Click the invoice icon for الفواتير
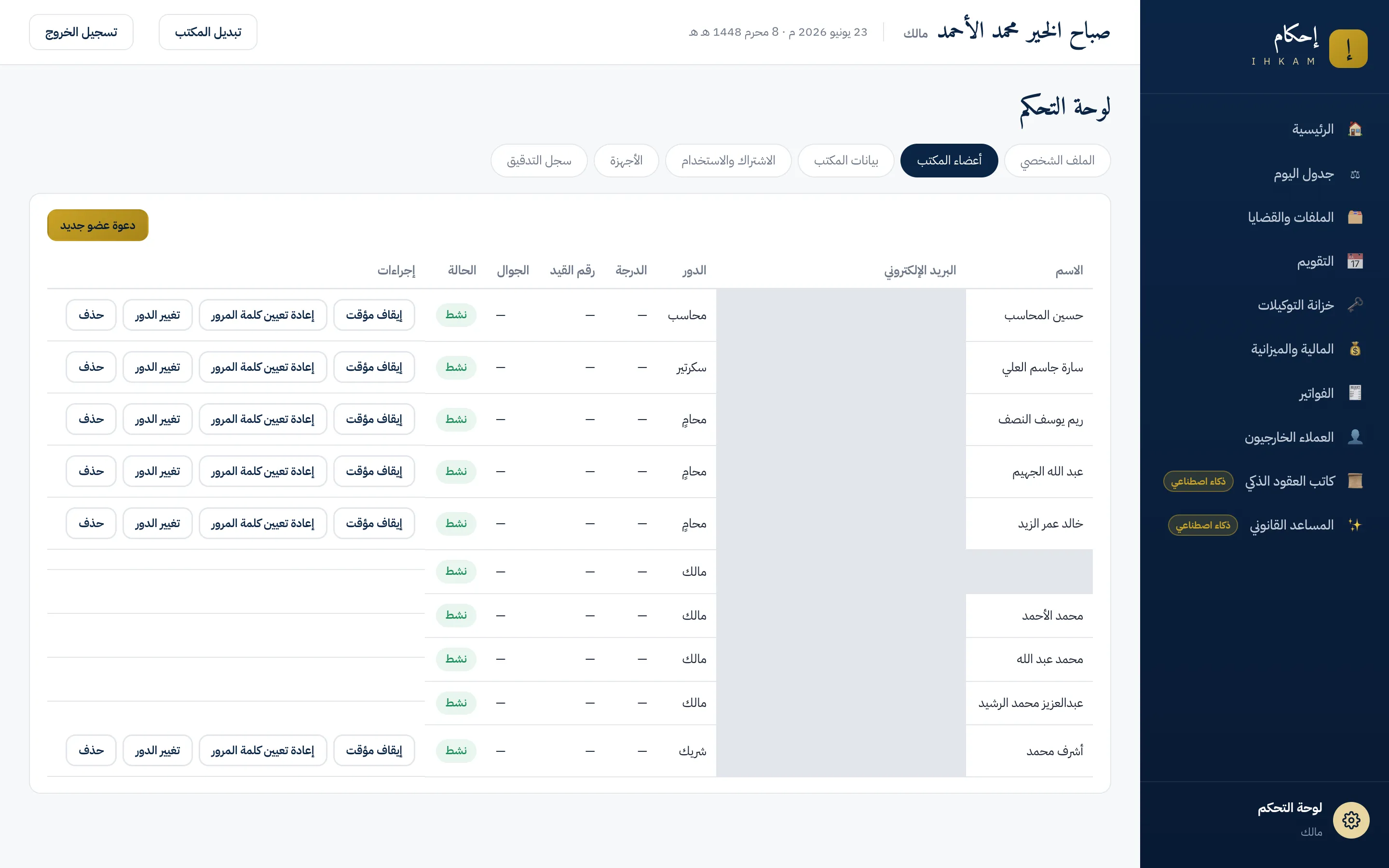This screenshot has width=1389, height=868. tap(1355, 393)
